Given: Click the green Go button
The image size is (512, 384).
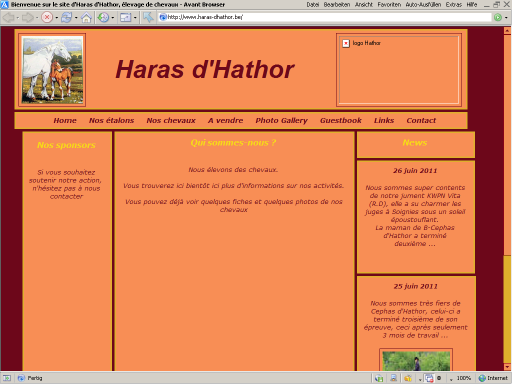Looking at the screenshot, I should (498, 17).
